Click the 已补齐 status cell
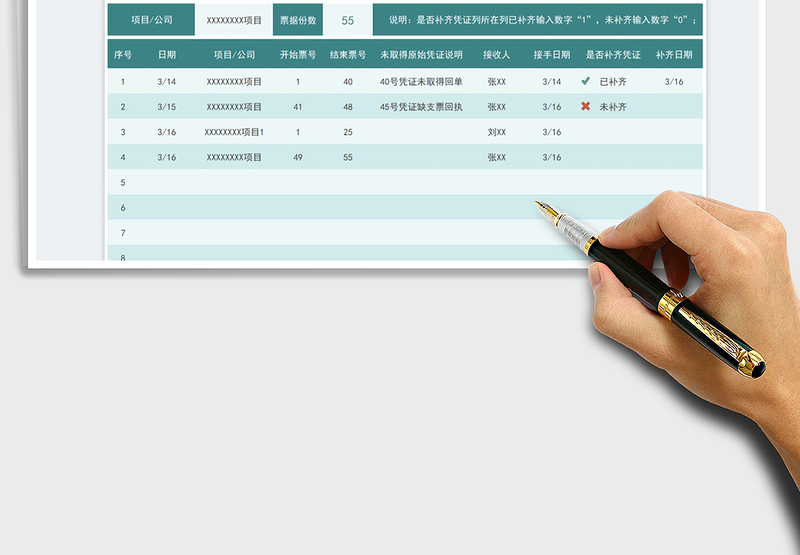The image size is (800, 555). (x=613, y=82)
